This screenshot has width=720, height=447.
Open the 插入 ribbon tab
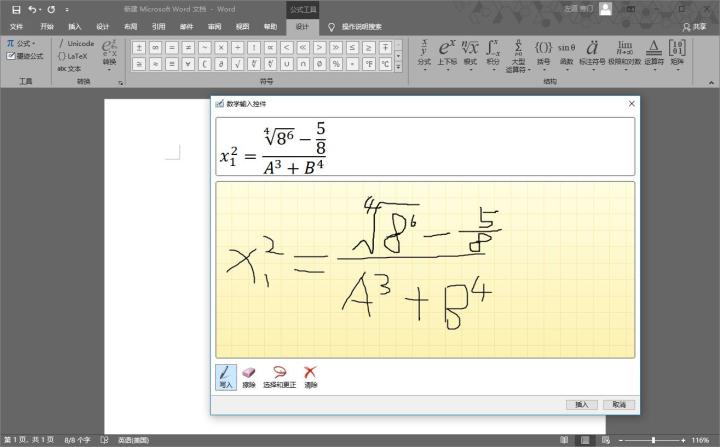coord(75,27)
